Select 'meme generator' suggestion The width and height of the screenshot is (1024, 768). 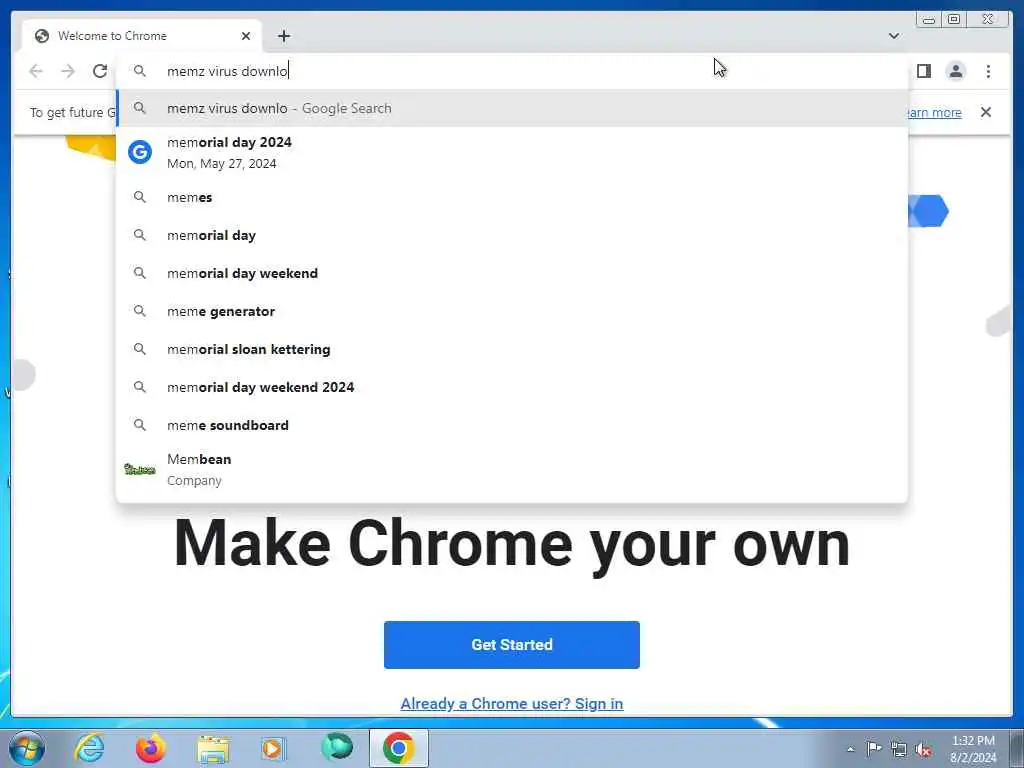pyautogui.click(x=512, y=311)
